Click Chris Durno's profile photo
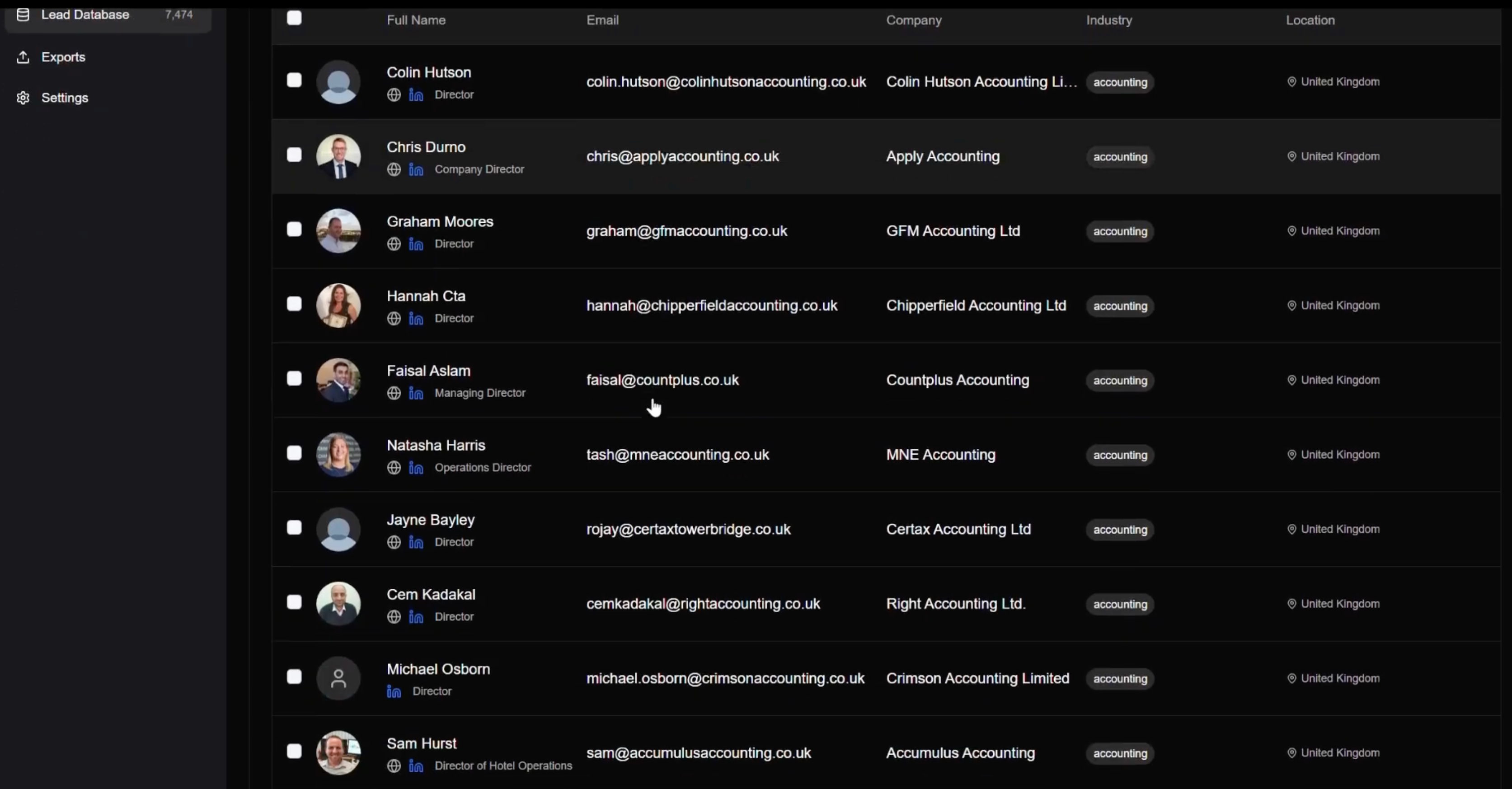The width and height of the screenshot is (1512, 789). pos(338,156)
